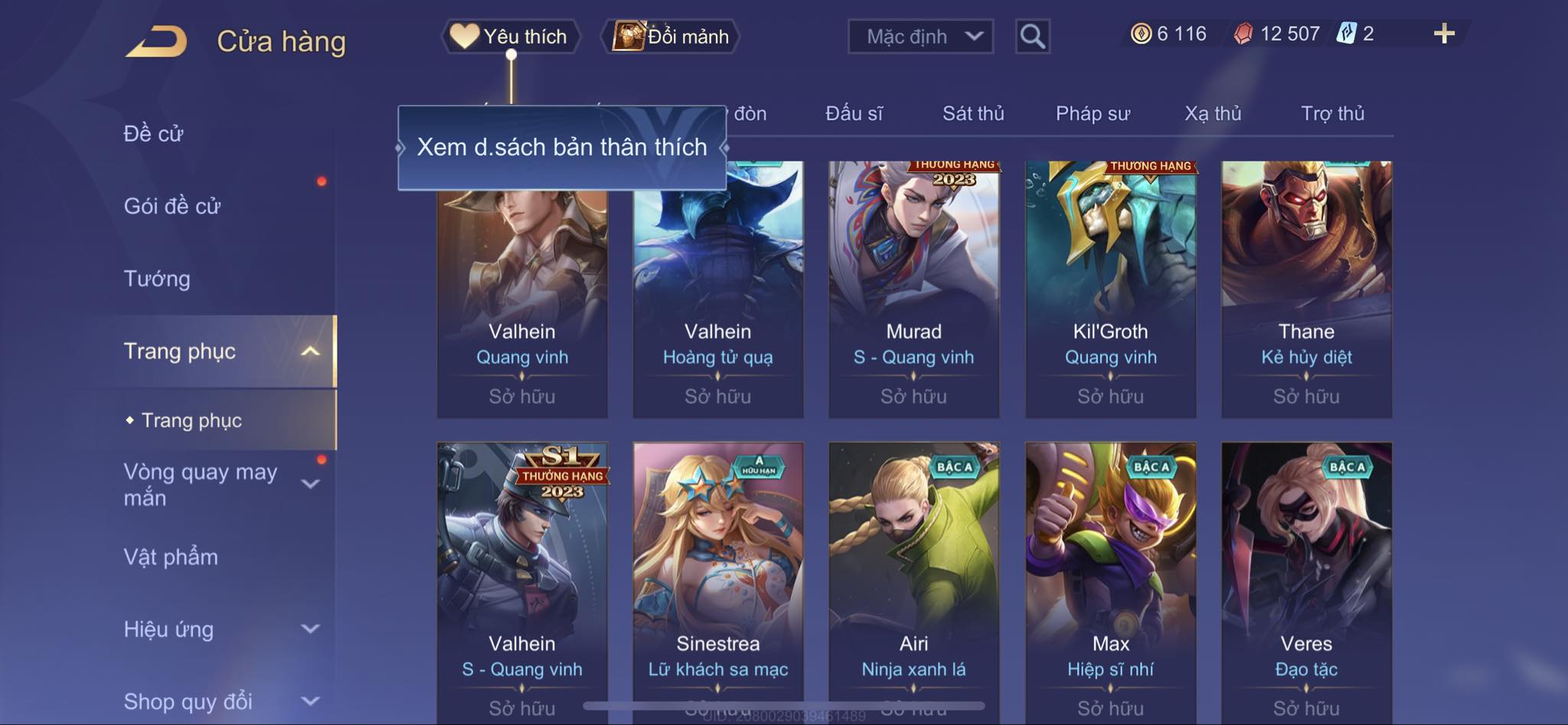Collapse the Trang phục sidebar section

click(310, 351)
